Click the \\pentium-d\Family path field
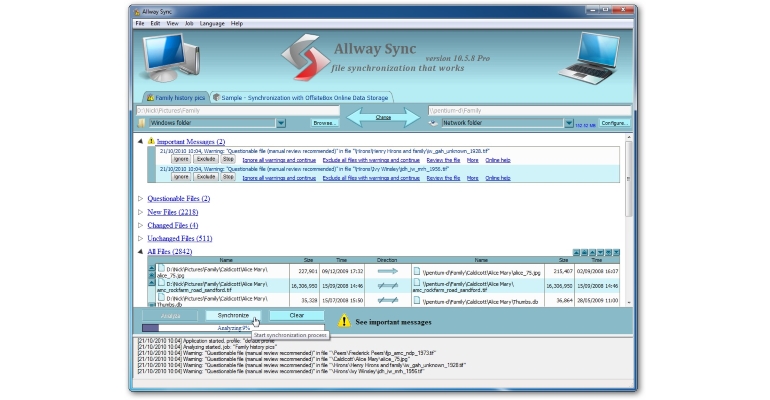The height and width of the screenshot is (400, 770). click(x=529, y=111)
